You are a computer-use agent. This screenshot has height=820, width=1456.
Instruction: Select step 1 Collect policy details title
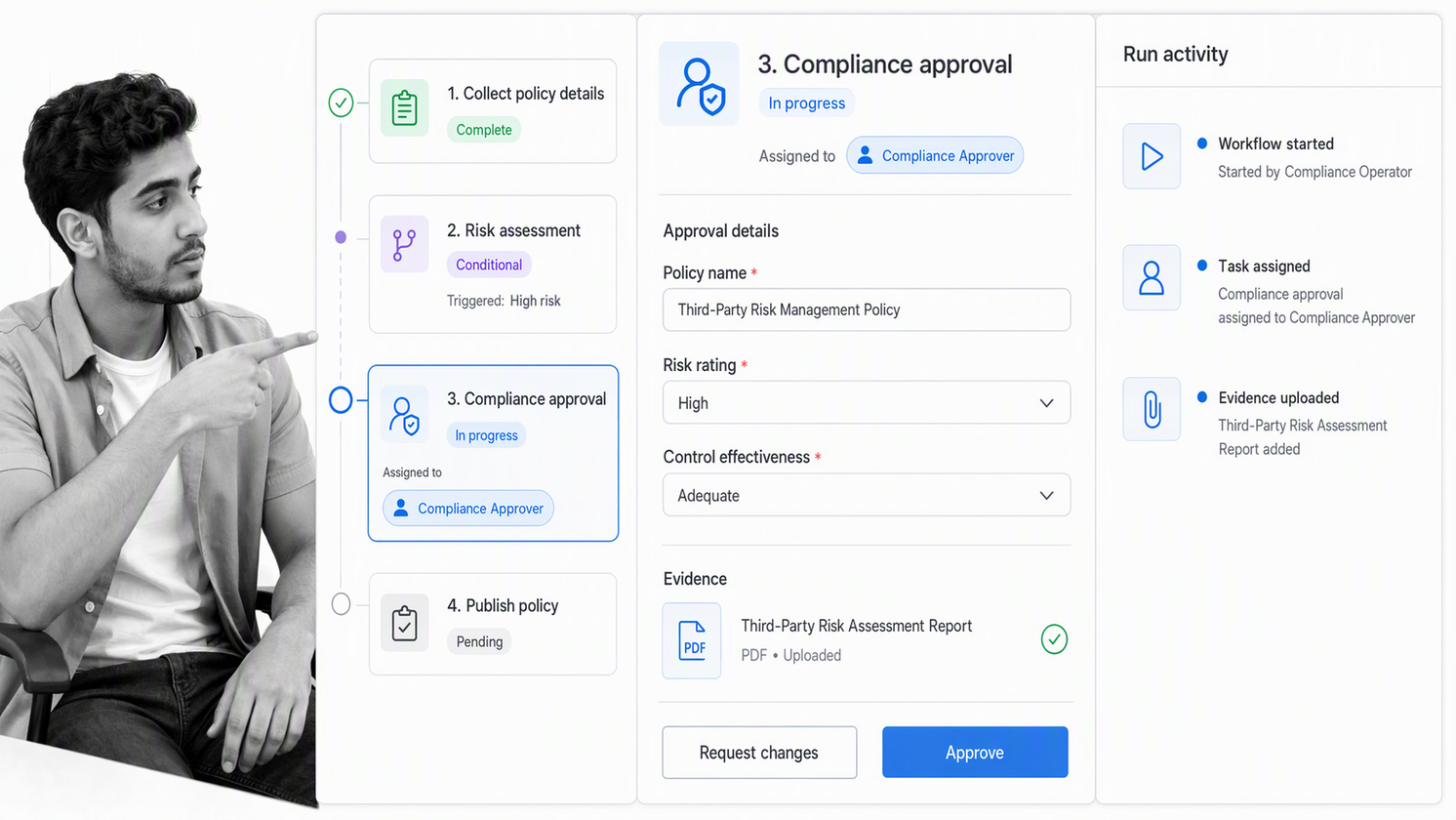point(526,94)
